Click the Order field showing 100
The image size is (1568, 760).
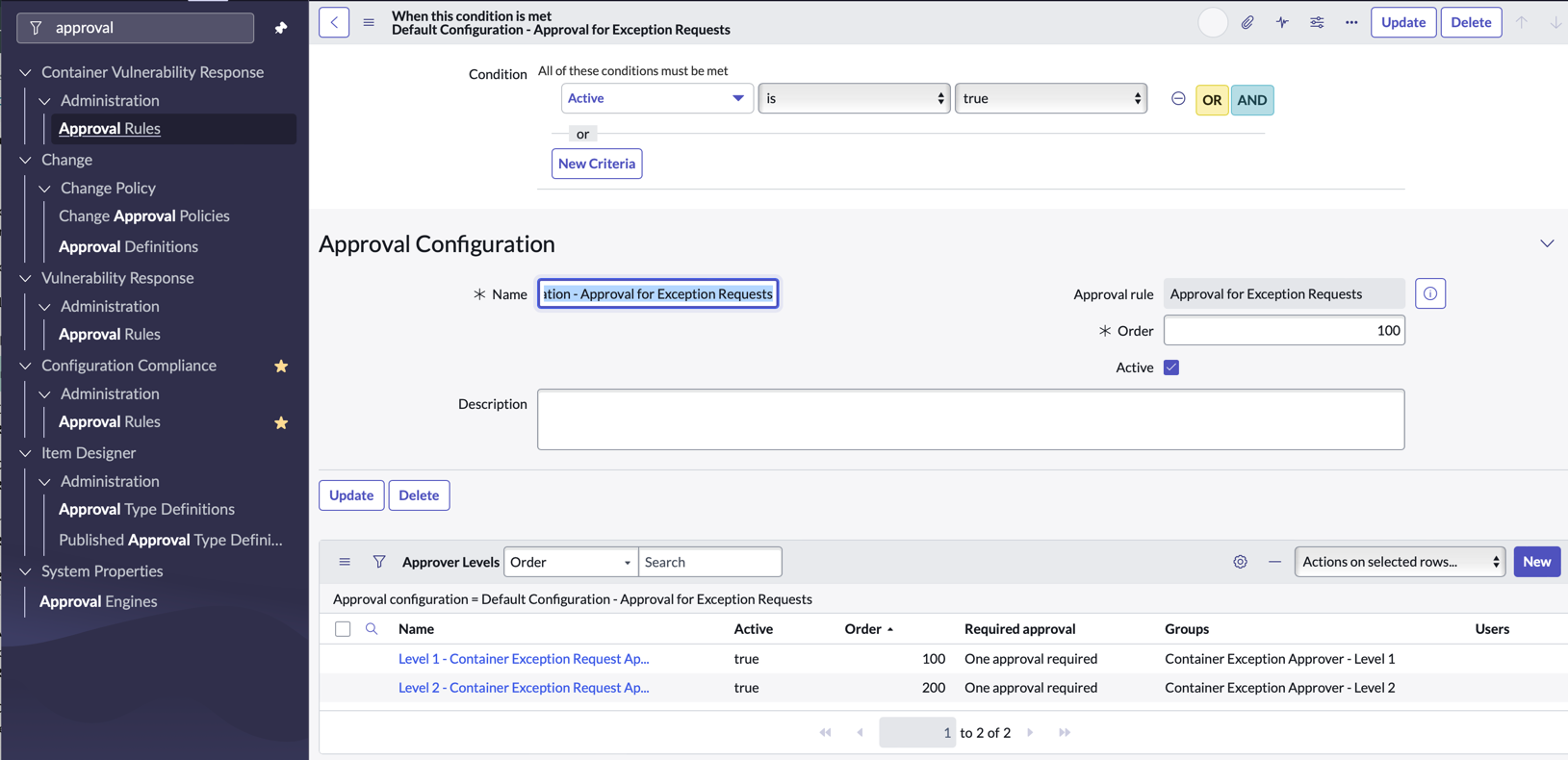1284,331
